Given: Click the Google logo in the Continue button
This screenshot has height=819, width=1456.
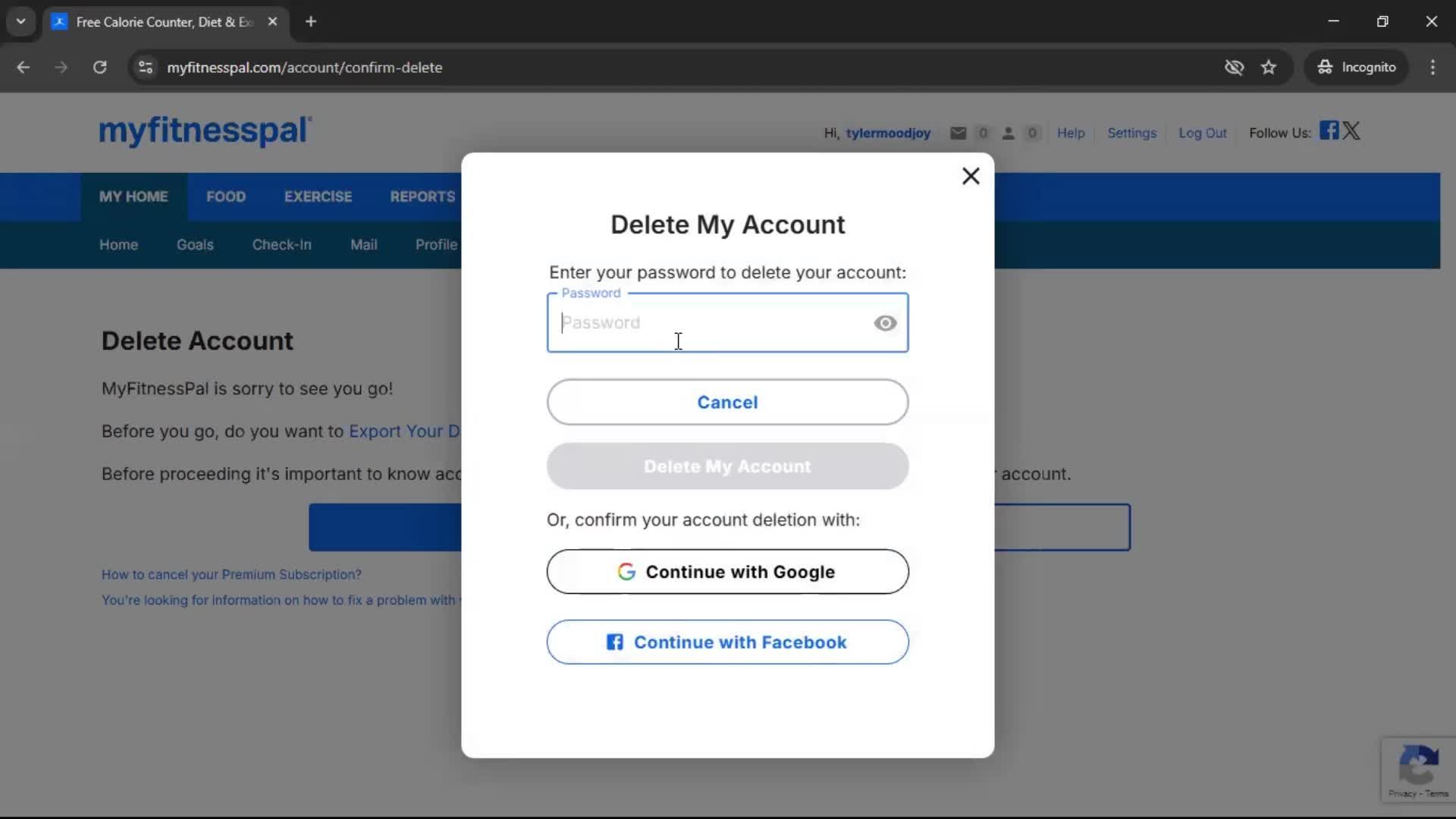Looking at the screenshot, I should pyautogui.click(x=626, y=572).
